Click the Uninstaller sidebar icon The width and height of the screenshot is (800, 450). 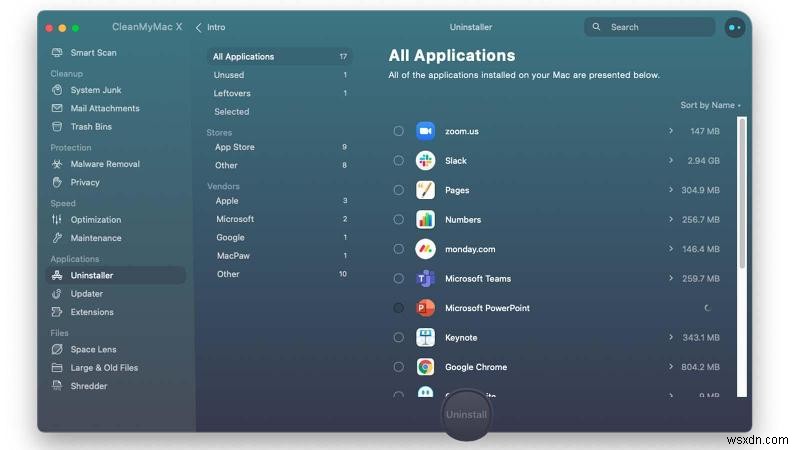[57, 275]
